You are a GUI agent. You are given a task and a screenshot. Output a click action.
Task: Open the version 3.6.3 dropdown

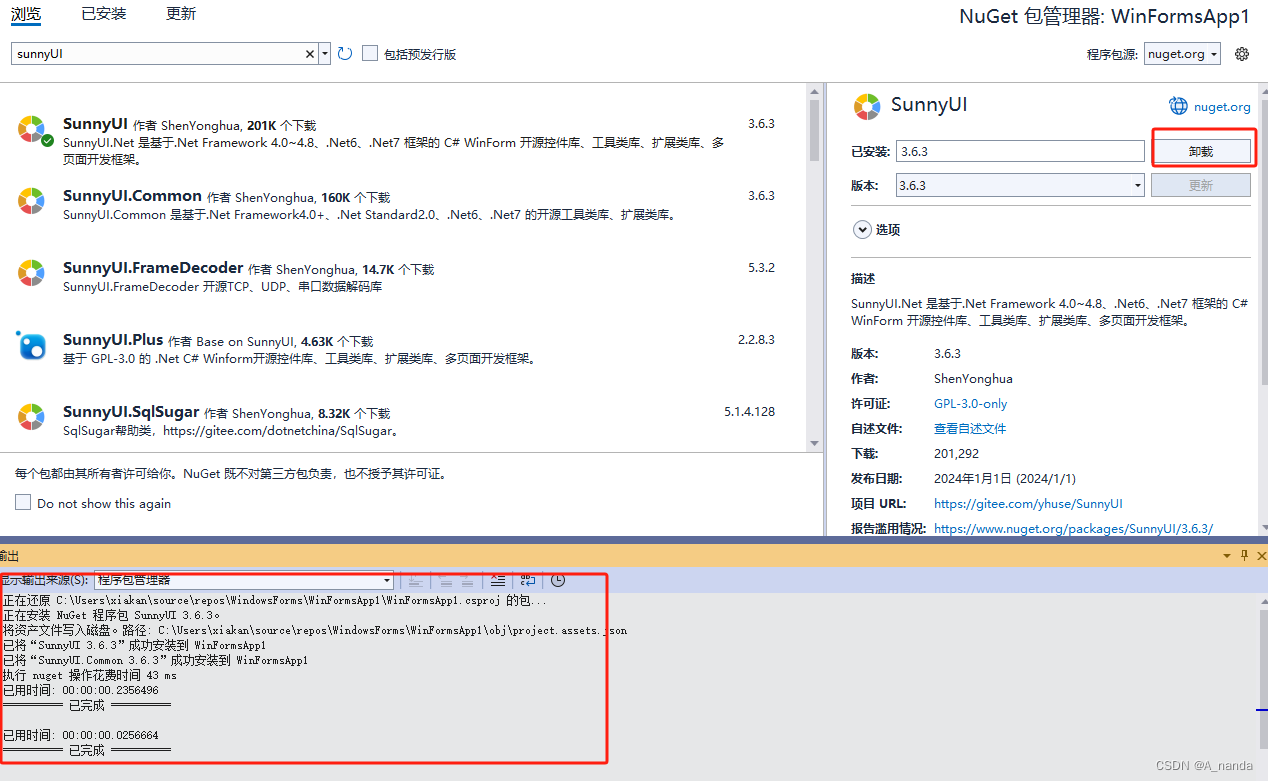[1138, 185]
